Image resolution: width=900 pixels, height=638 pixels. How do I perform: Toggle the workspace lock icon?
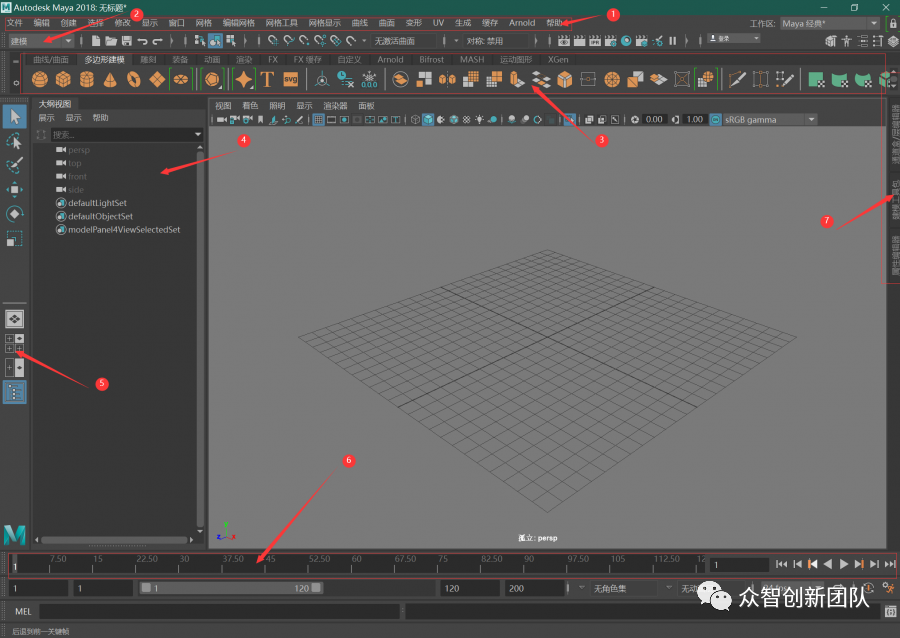[x=892, y=23]
